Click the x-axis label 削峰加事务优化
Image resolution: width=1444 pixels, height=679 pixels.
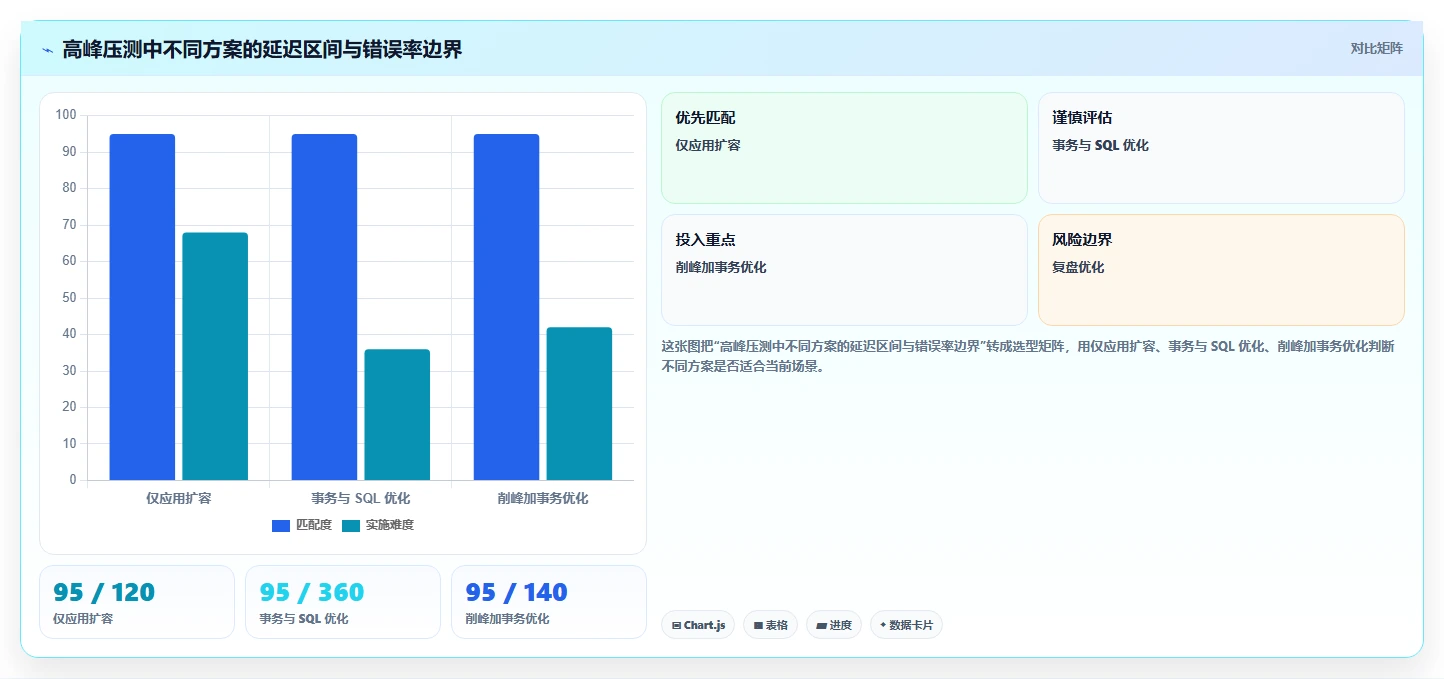(x=543, y=498)
